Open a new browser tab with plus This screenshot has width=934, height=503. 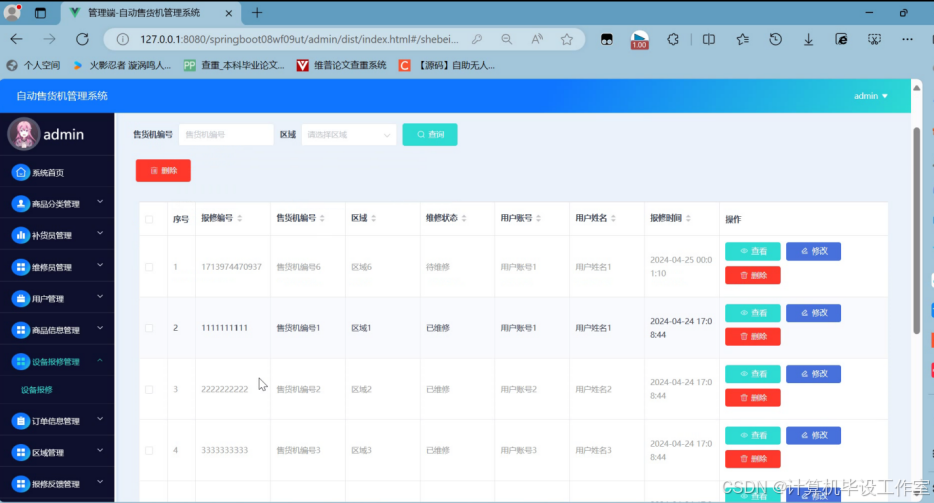pyautogui.click(x=257, y=13)
